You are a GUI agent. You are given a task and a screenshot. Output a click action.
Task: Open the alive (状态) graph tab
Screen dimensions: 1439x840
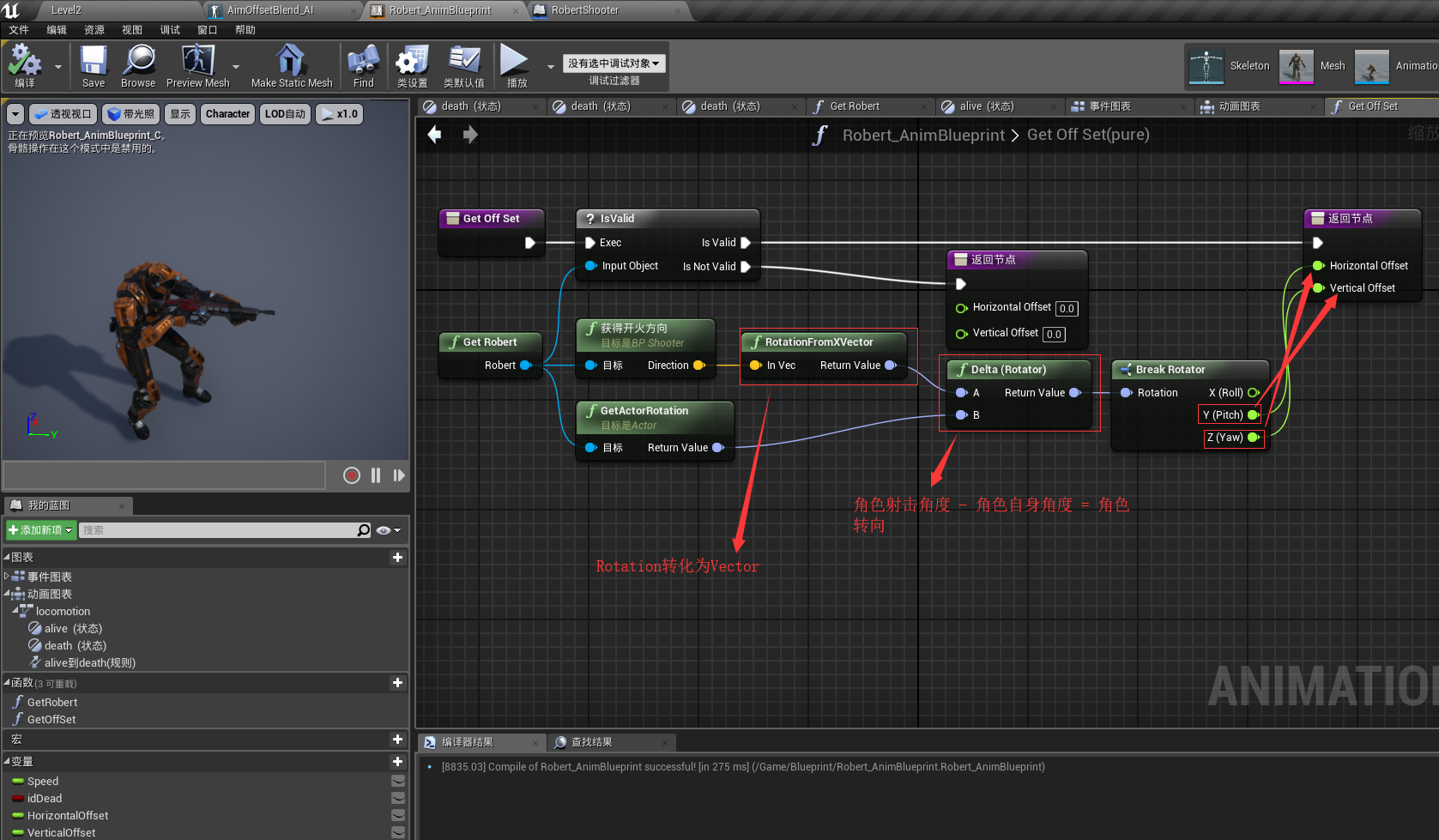coord(987,106)
